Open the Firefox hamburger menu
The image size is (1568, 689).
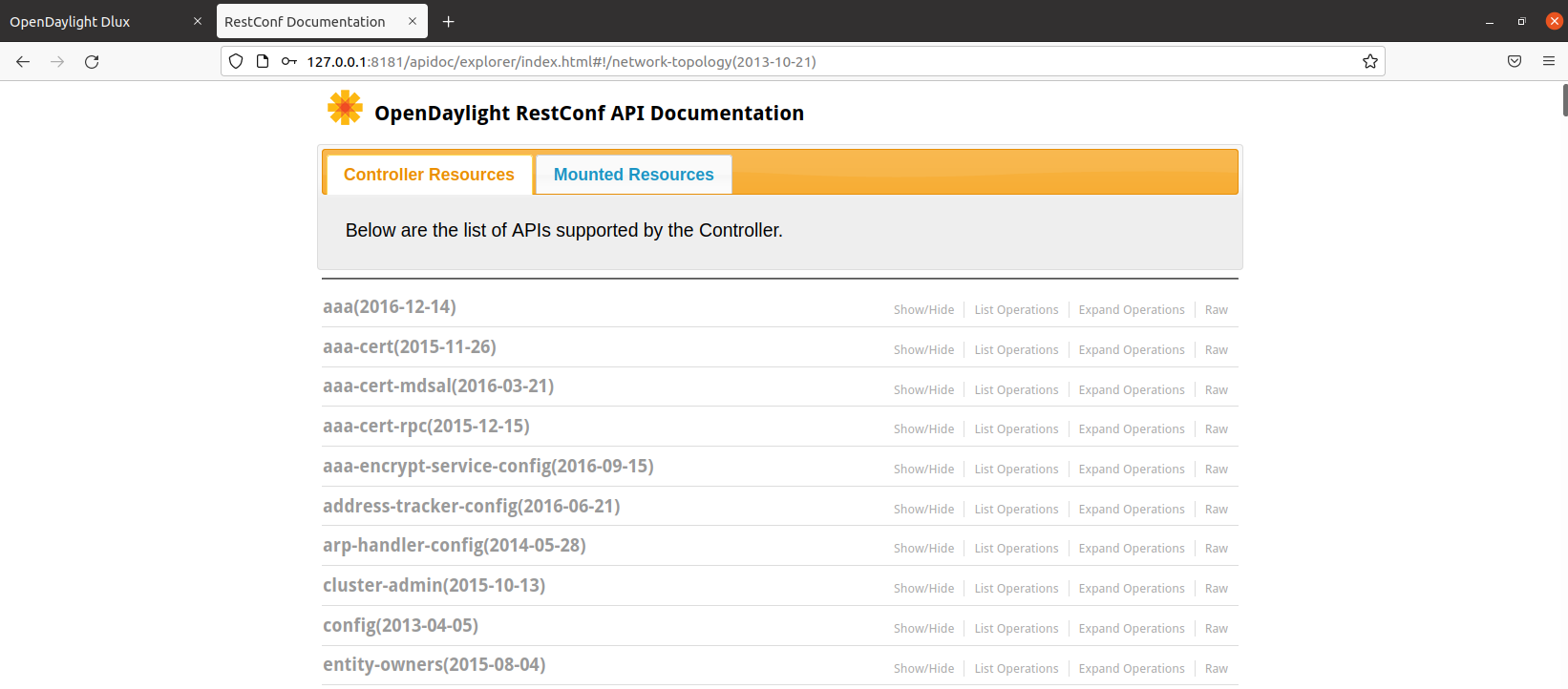click(1549, 62)
